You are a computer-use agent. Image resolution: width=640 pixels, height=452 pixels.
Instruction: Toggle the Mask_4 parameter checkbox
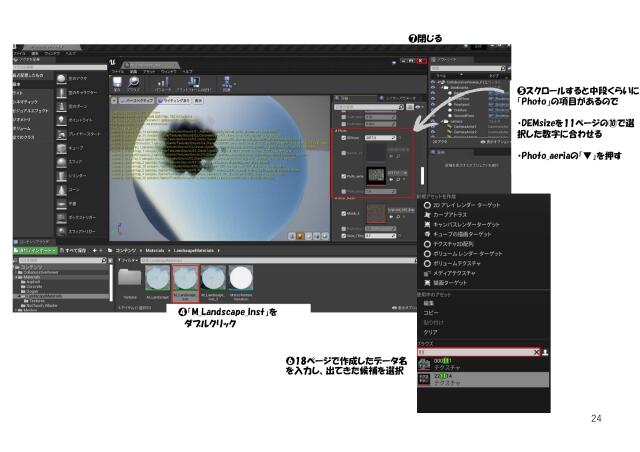342,212
